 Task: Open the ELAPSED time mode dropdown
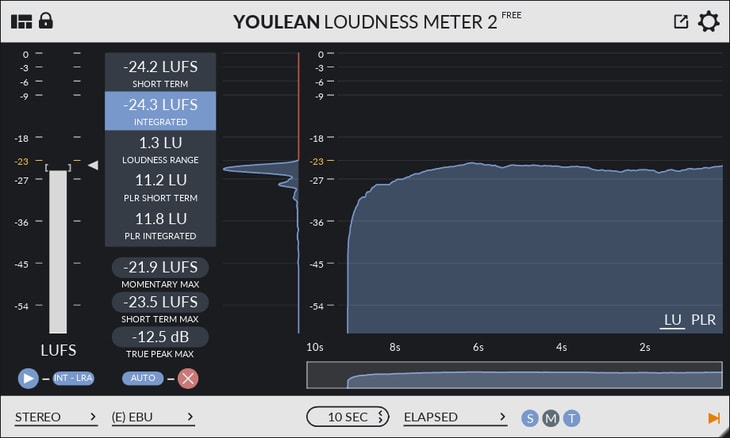point(455,417)
